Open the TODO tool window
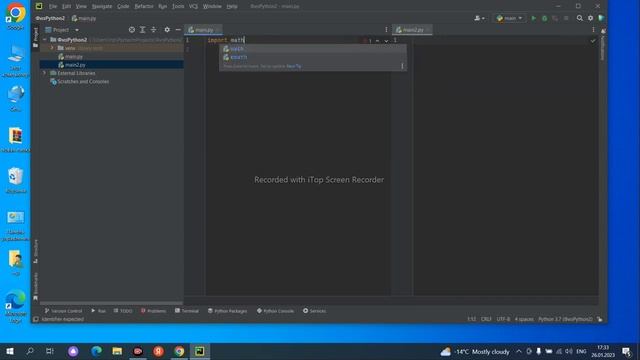The width and height of the screenshot is (640, 360). pos(123,311)
